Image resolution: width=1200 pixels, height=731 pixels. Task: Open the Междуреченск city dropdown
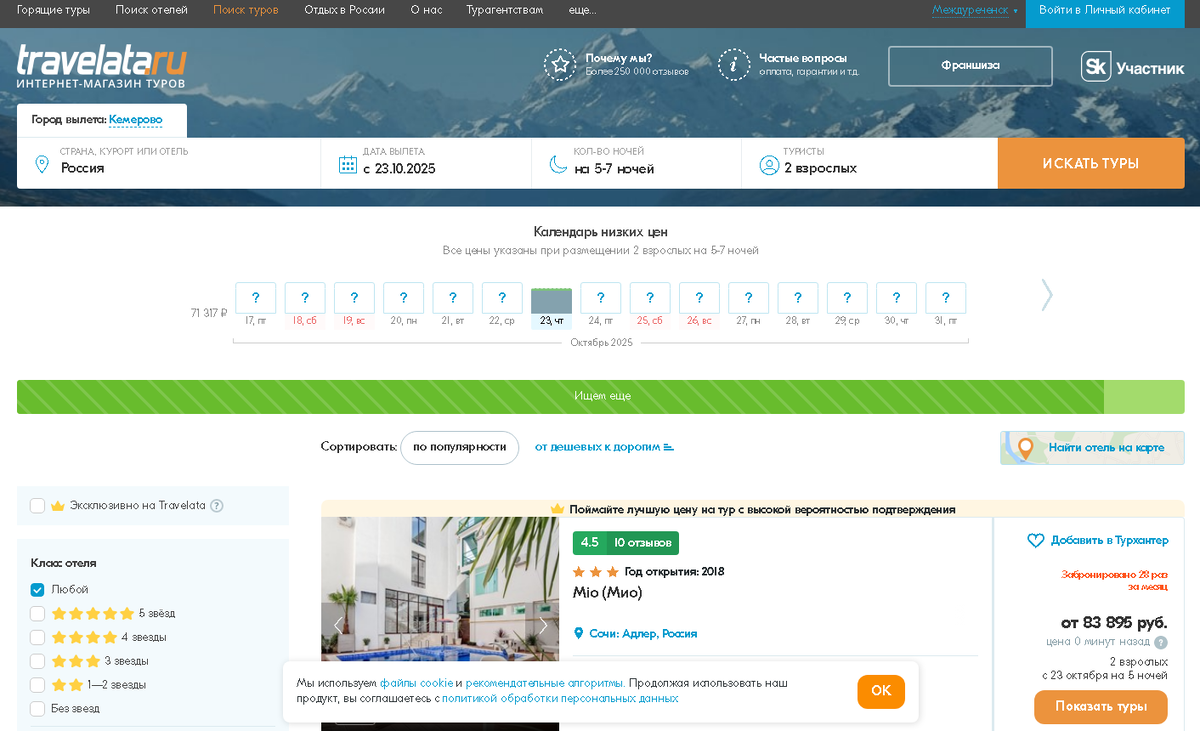click(975, 10)
